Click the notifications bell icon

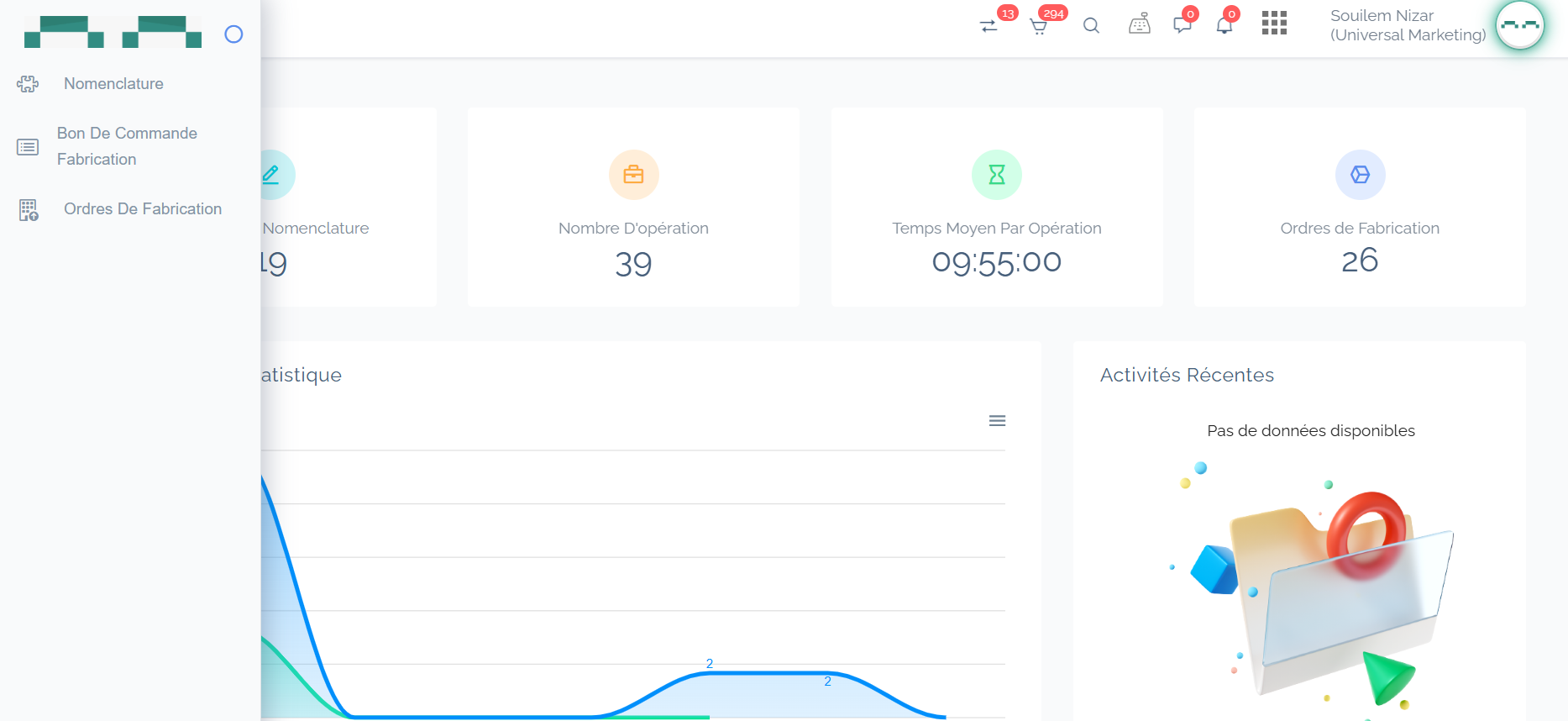tap(1225, 25)
